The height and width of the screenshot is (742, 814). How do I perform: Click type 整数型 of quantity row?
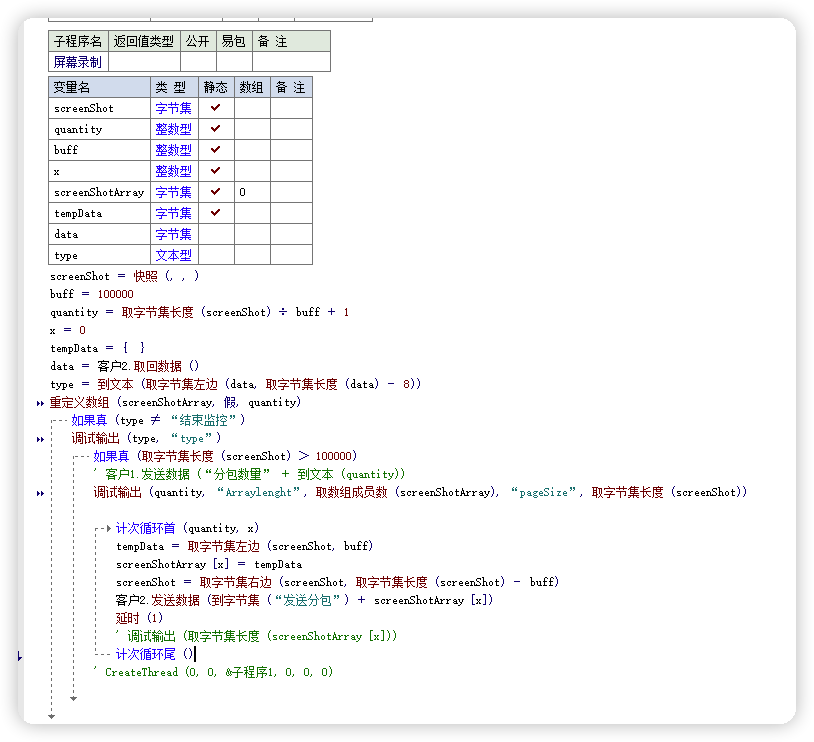(x=173, y=129)
